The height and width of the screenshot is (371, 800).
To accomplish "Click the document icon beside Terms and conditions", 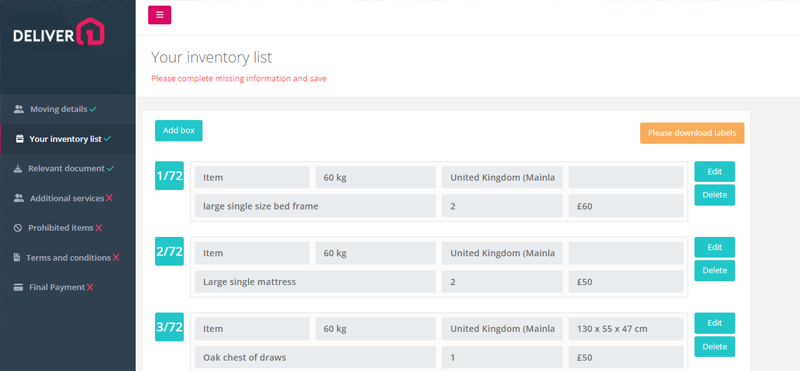I will (17, 258).
